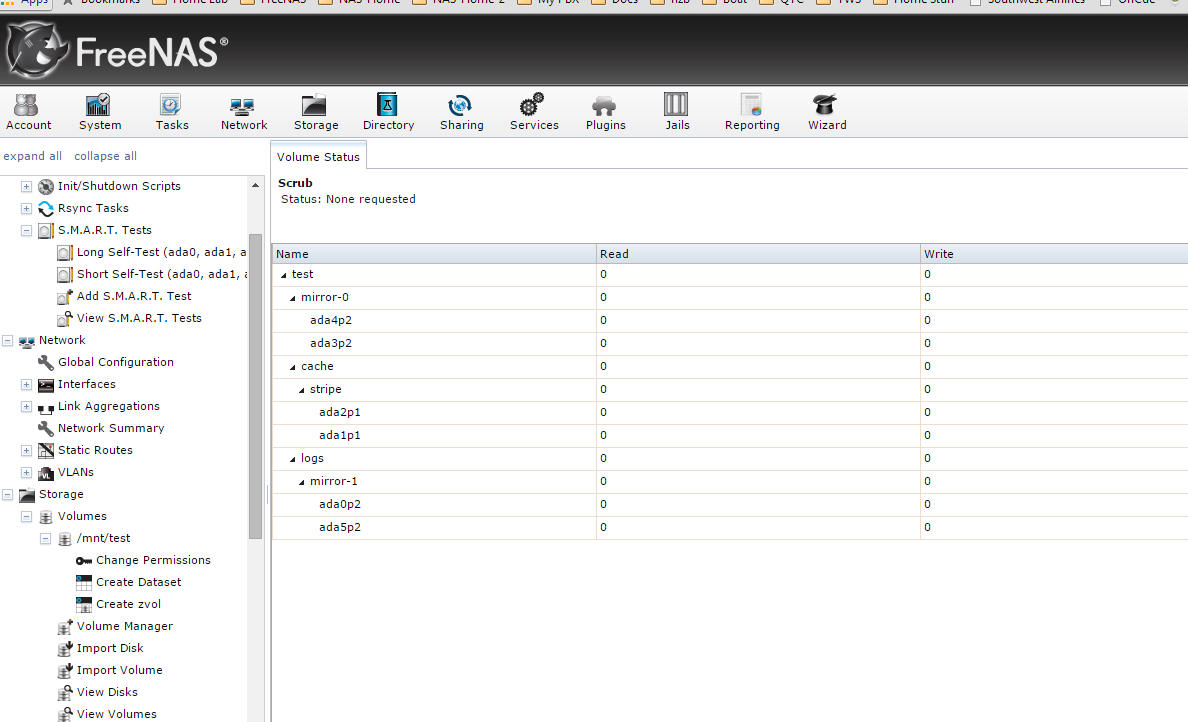Open the Apps bookmarks bar shortcut
The image size is (1188, 722).
pos(26,3)
